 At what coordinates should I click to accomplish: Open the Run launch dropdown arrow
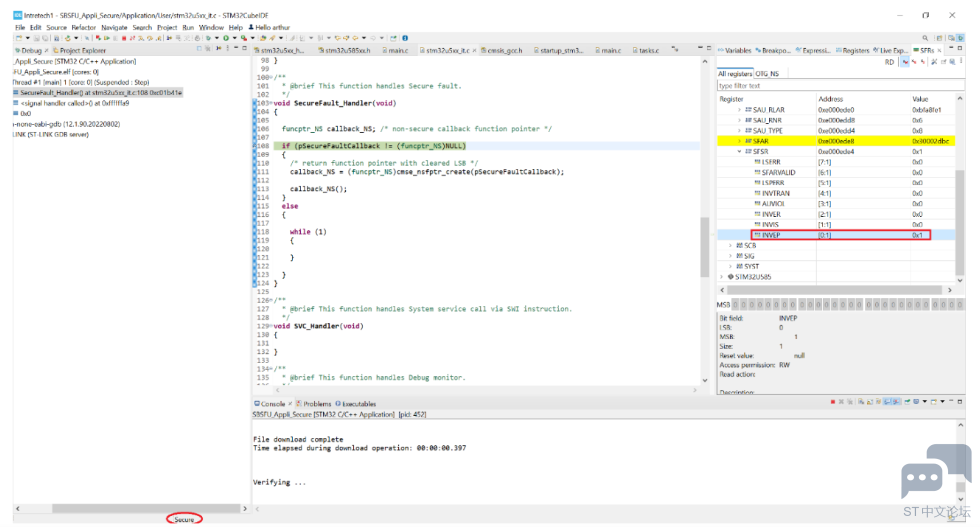234,38
